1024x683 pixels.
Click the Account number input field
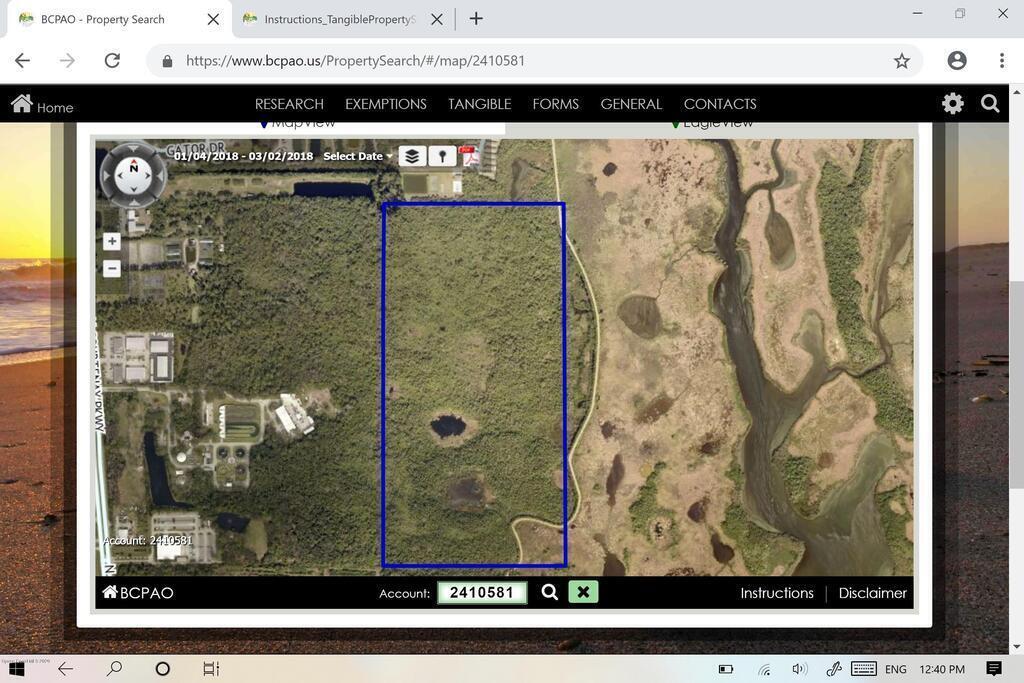pos(482,593)
